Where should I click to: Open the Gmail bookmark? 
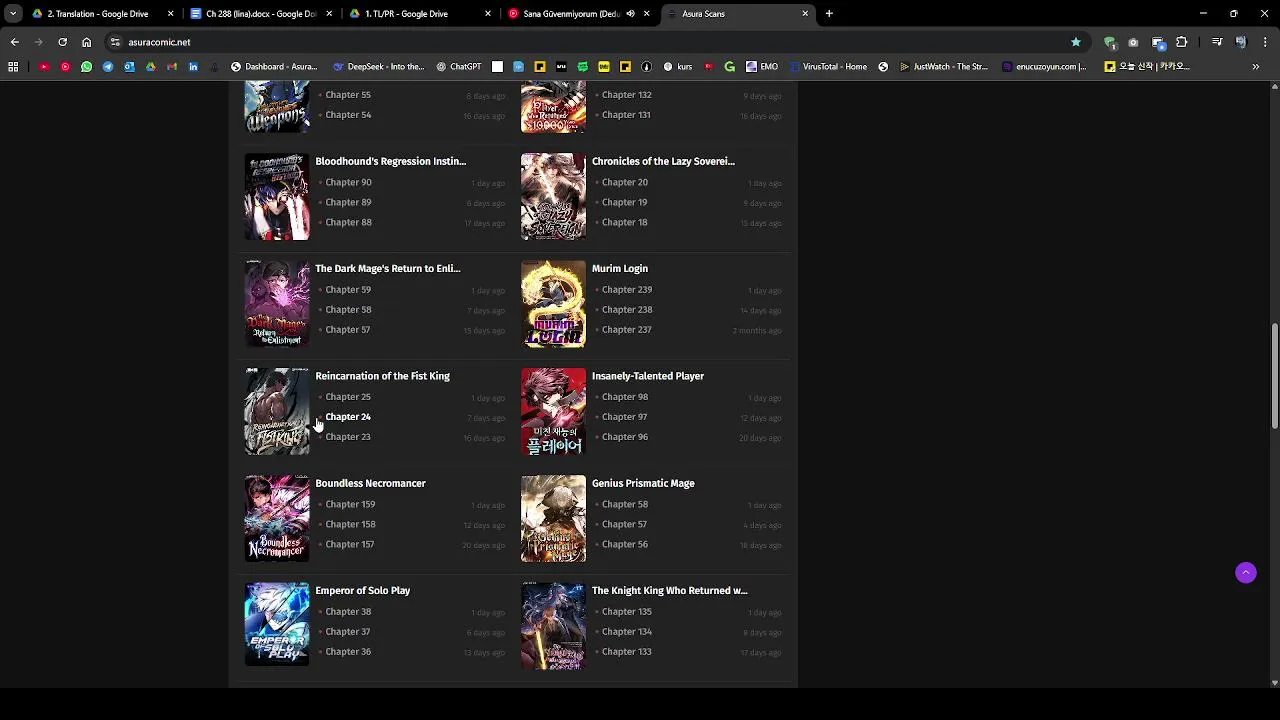pyautogui.click(x=172, y=67)
